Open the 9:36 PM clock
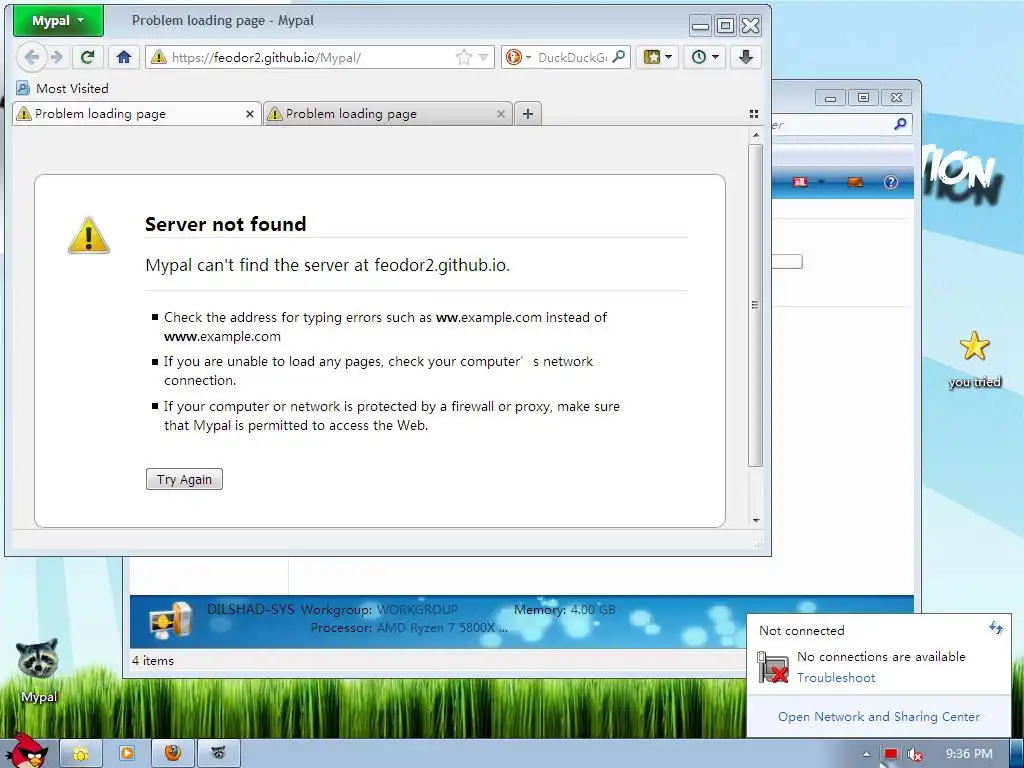Viewport: 1024px width, 768px height. click(969, 754)
